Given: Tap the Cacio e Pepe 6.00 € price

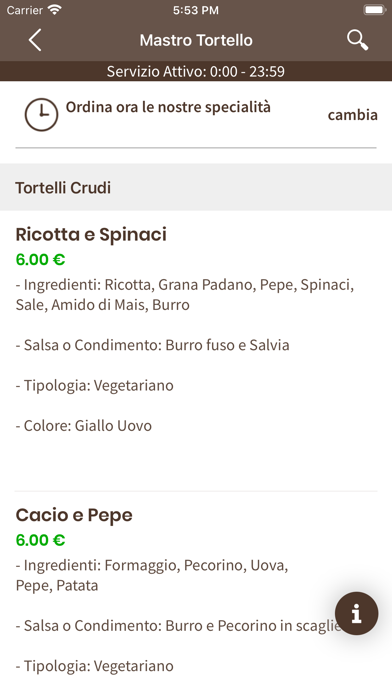Looking at the screenshot, I should pyautogui.click(x=40, y=540).
